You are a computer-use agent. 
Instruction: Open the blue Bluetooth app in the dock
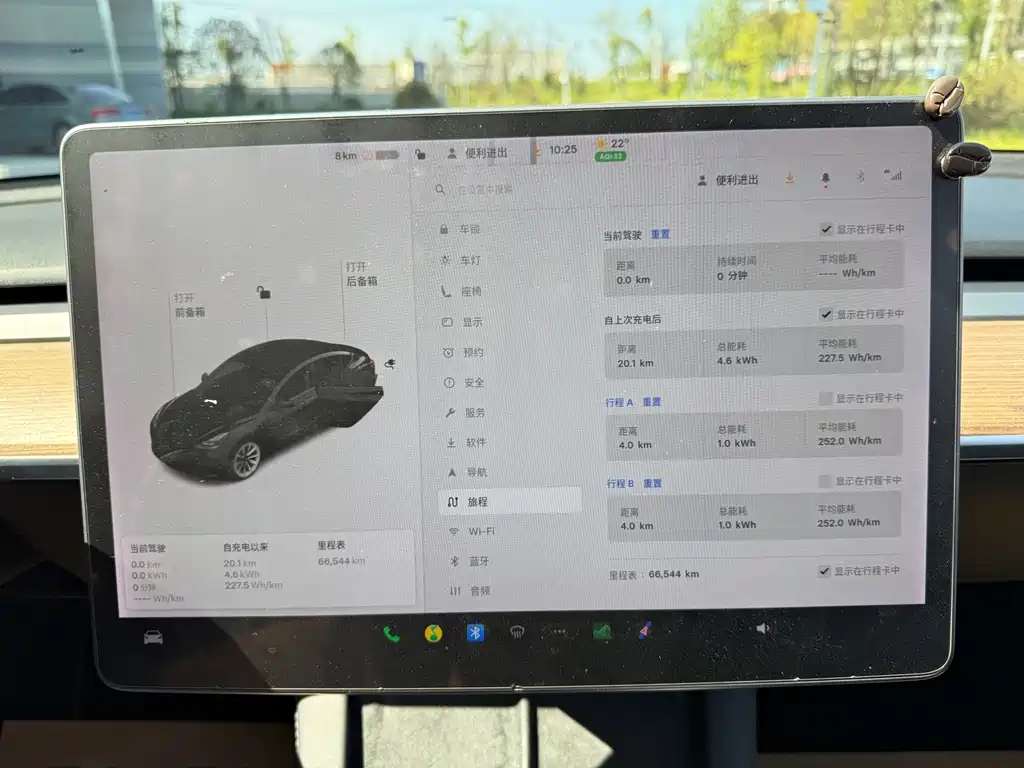coord(475,632)
